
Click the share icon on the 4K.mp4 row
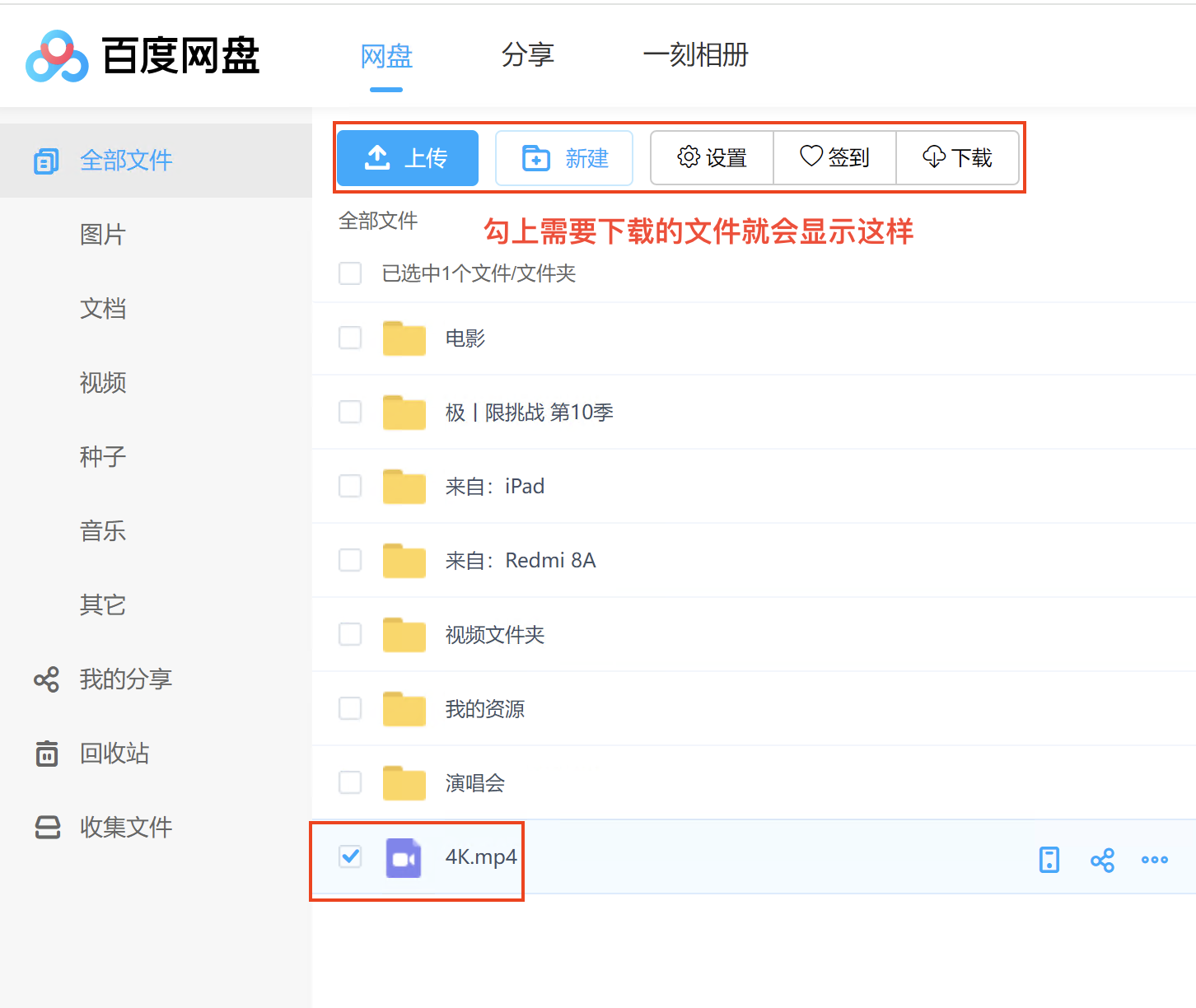(1102, 860)
